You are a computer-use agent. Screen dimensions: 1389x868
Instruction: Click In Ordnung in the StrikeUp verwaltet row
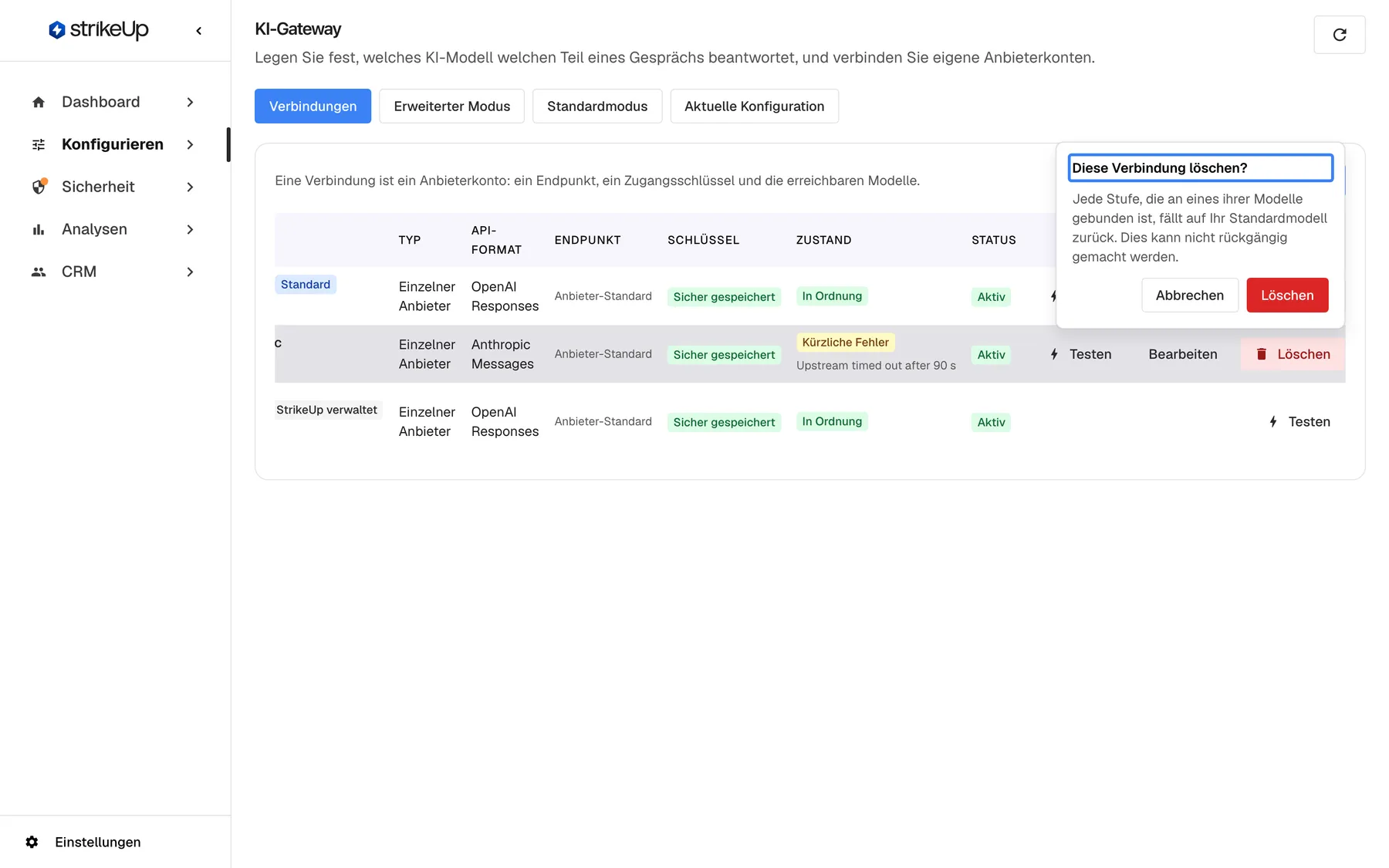[x=832, y=421]
